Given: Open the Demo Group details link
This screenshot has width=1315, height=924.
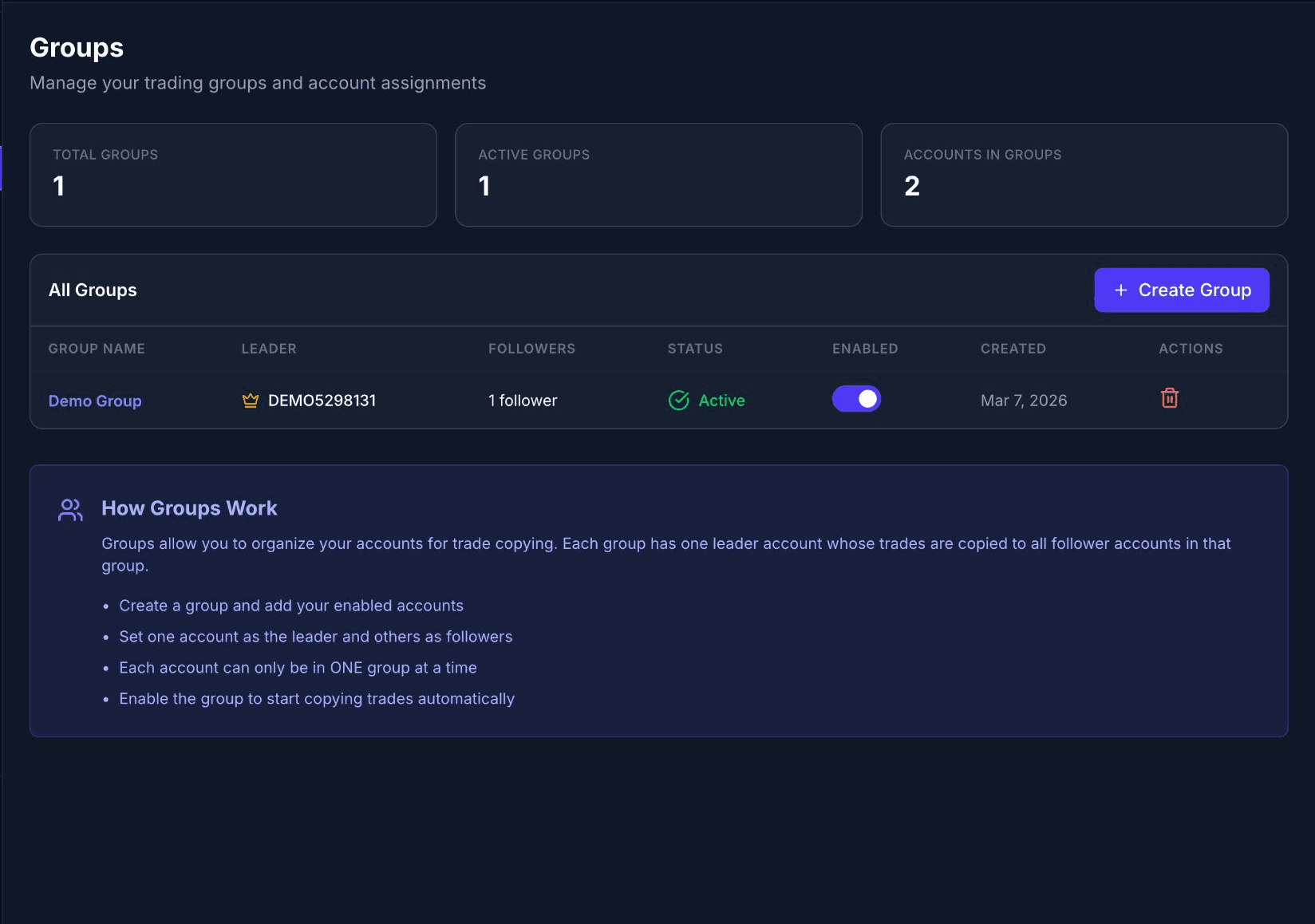Looking at the screenshot, I should click(94, 401).
